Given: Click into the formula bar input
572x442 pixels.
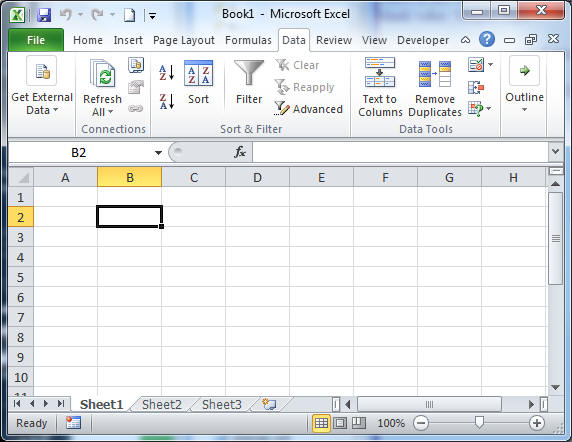Looking at the screenshot, I should pos(400,152).
